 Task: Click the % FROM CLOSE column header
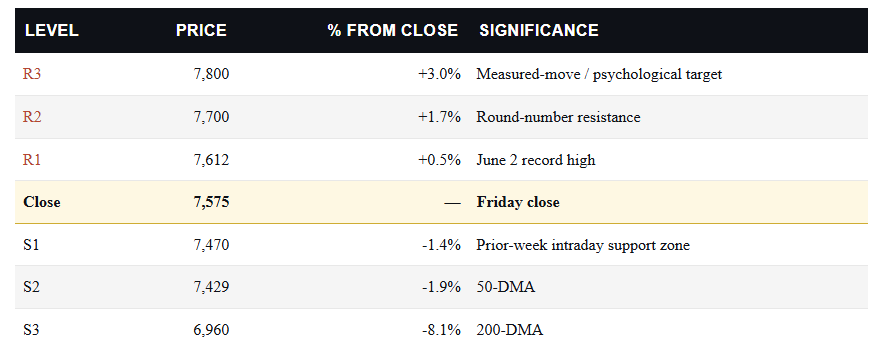393,30
